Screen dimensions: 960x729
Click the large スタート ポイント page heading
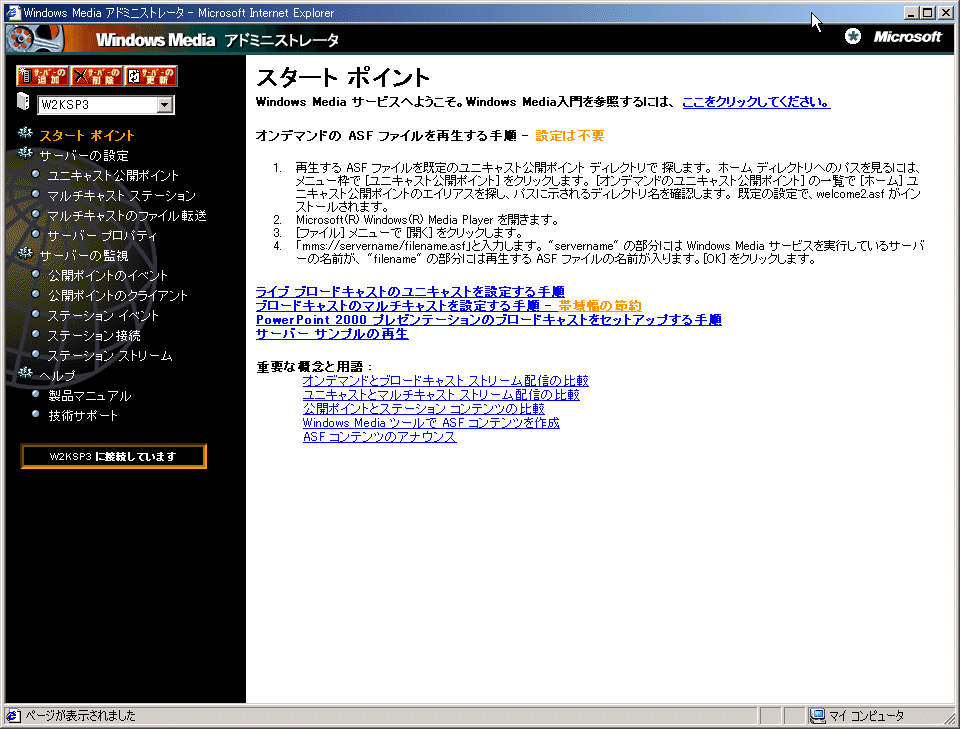pyautogui.click(x=343, y=78)
